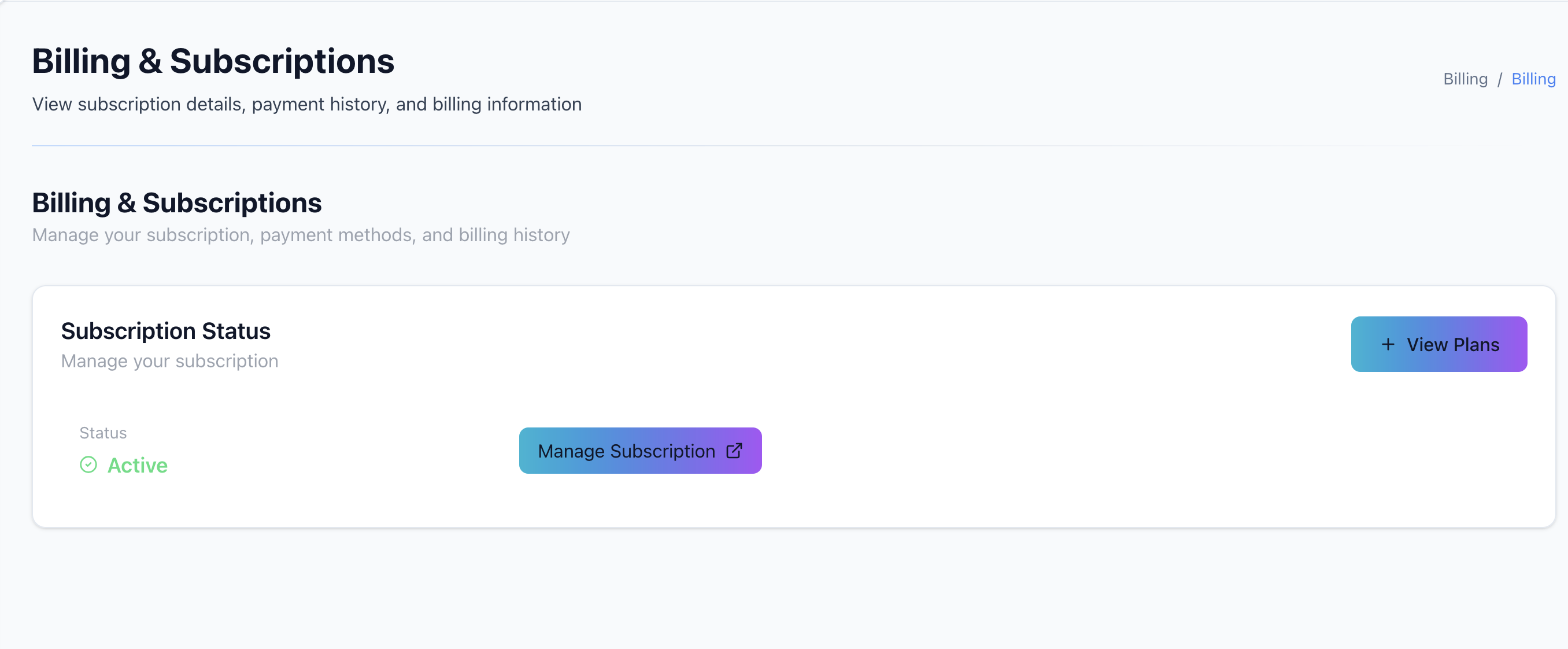The width and height of the screenshot is (1568, 649).
Task: Click the green Active status text
Action: click(x=138, y=465)
